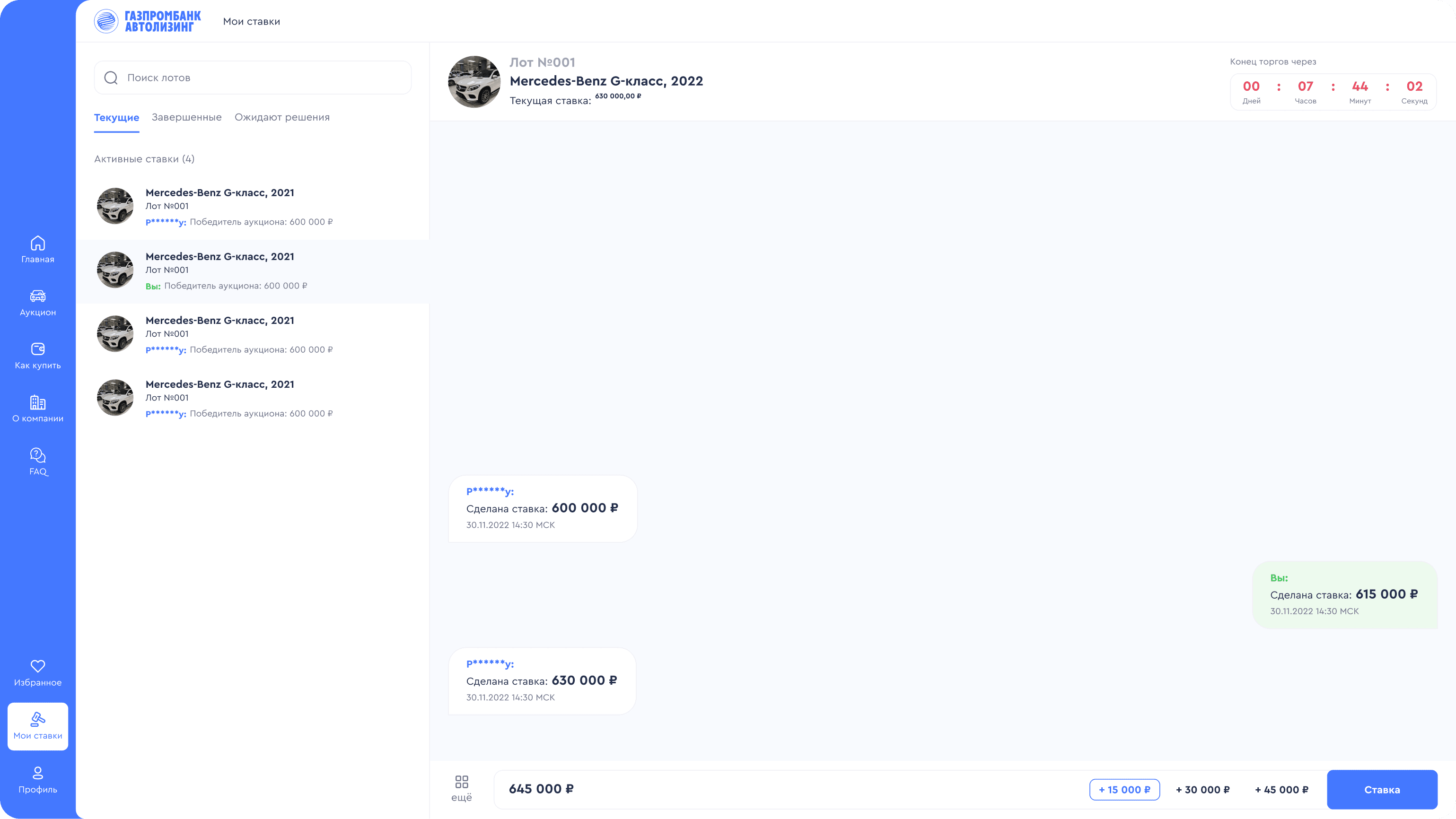The image size is (1456, 819).
Task: Click the search magnifier icon
Action: click(111, 78)
